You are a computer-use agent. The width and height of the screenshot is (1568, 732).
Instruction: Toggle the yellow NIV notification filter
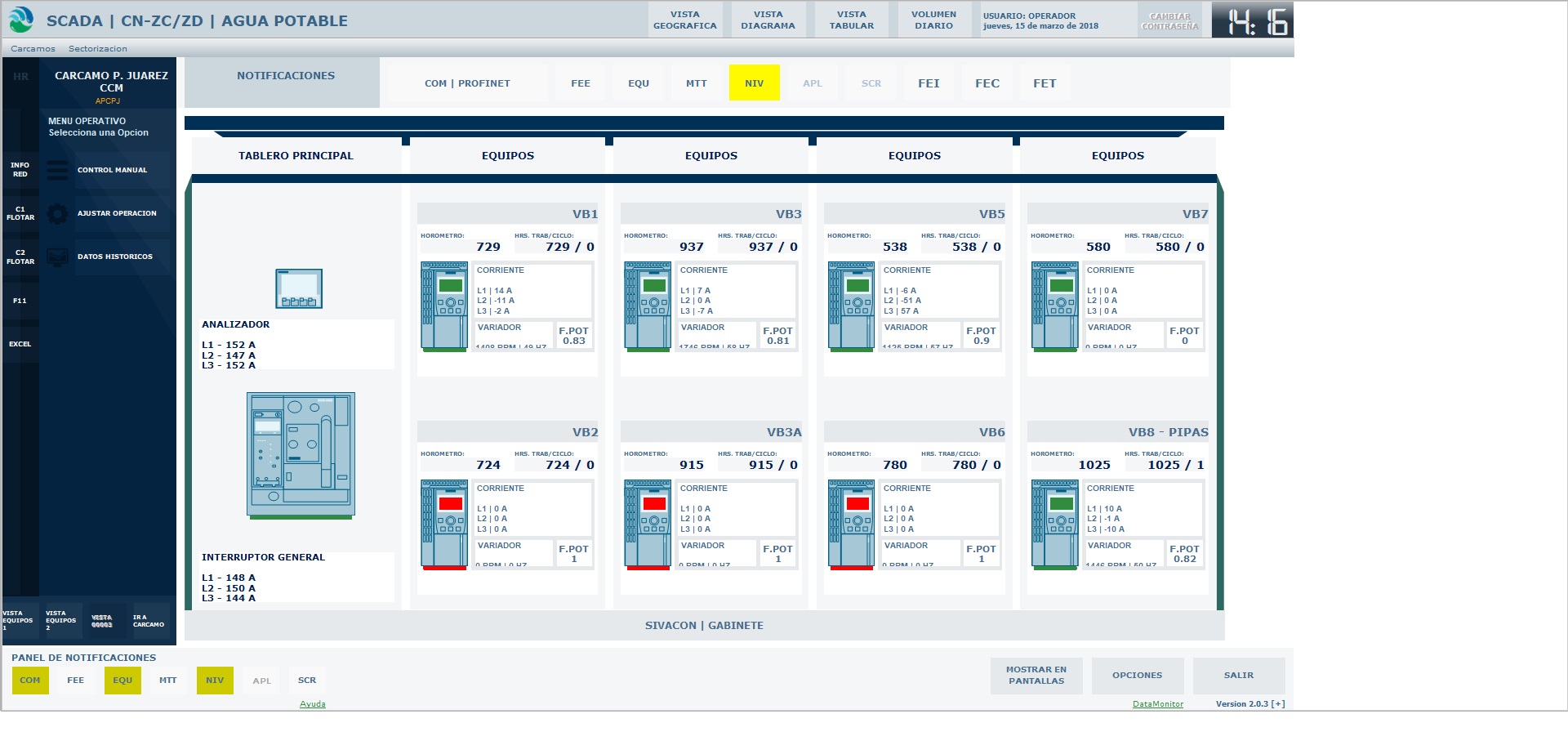coord(754,83)
